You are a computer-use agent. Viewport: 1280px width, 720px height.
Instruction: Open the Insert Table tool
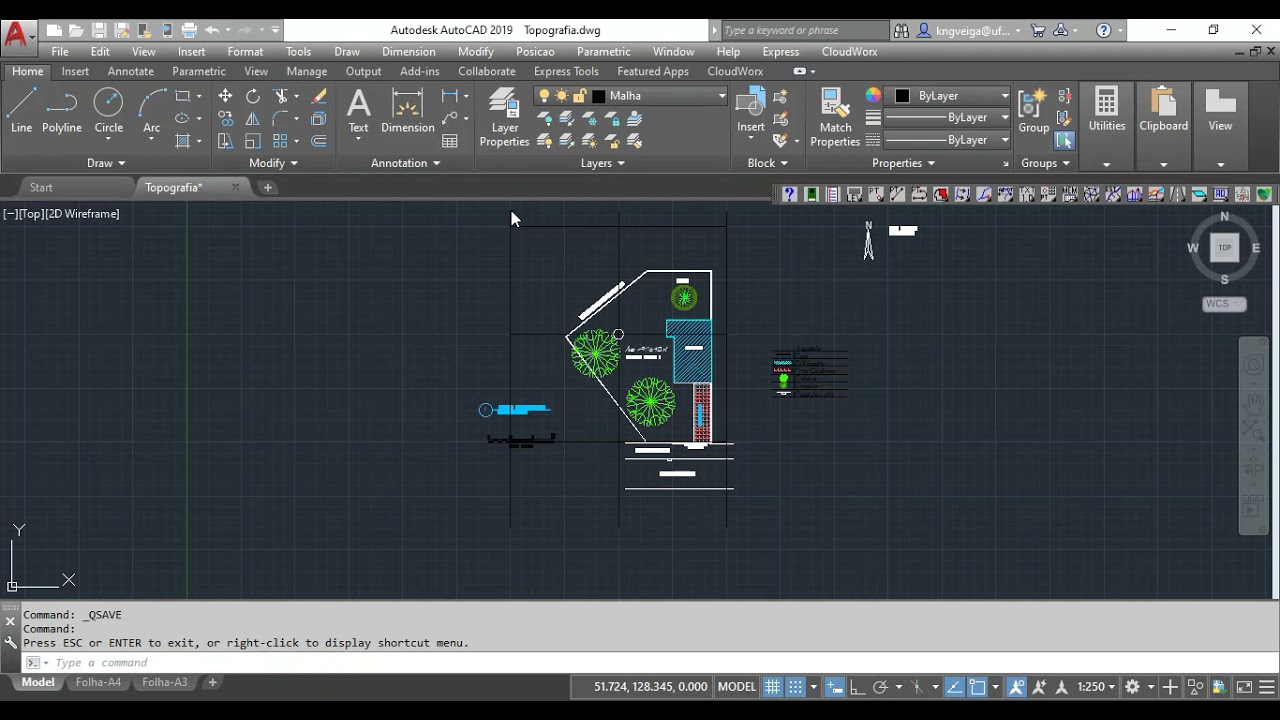450,141
